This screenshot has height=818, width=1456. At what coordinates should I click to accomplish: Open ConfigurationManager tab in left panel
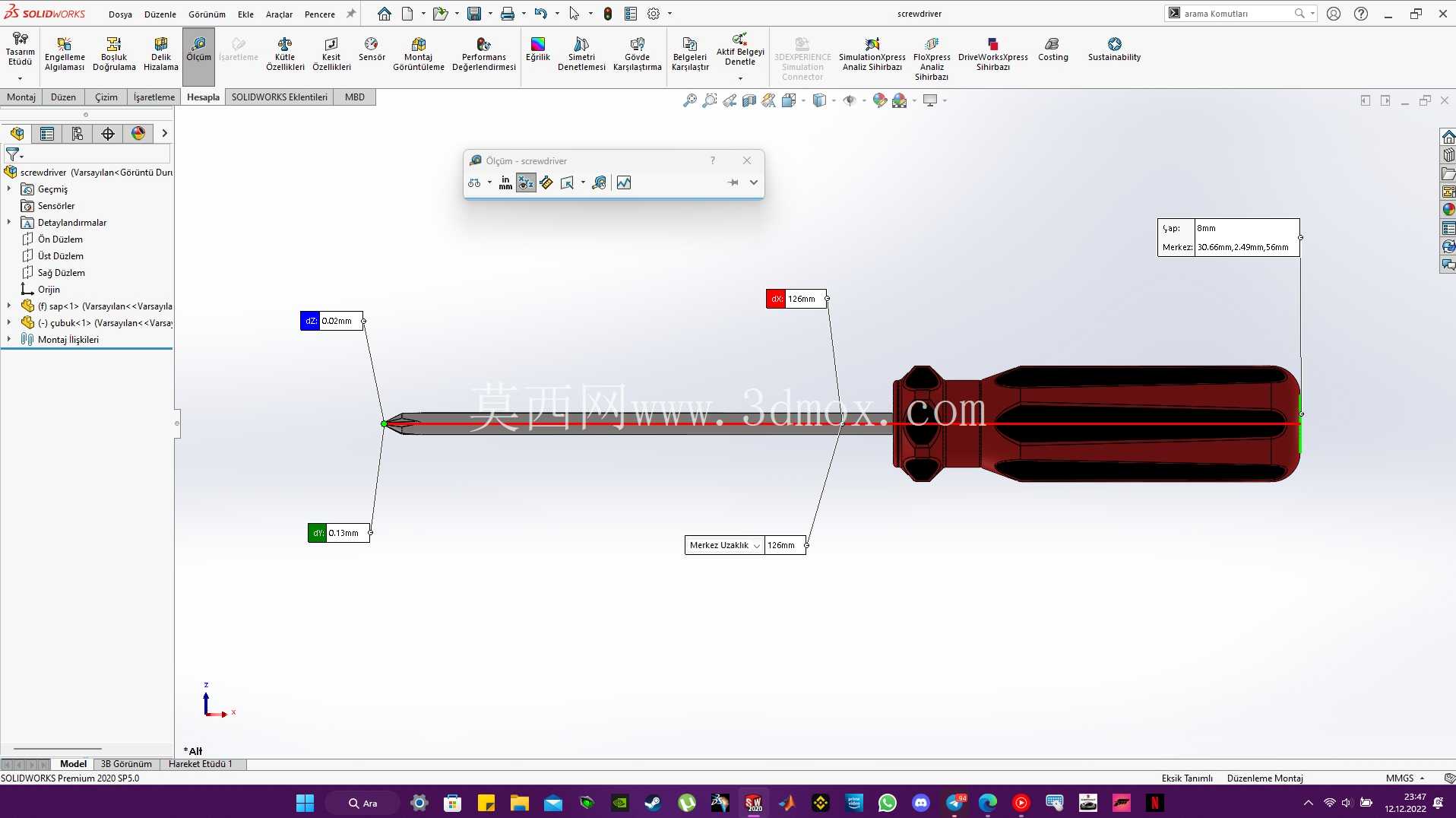click(78, 134)
